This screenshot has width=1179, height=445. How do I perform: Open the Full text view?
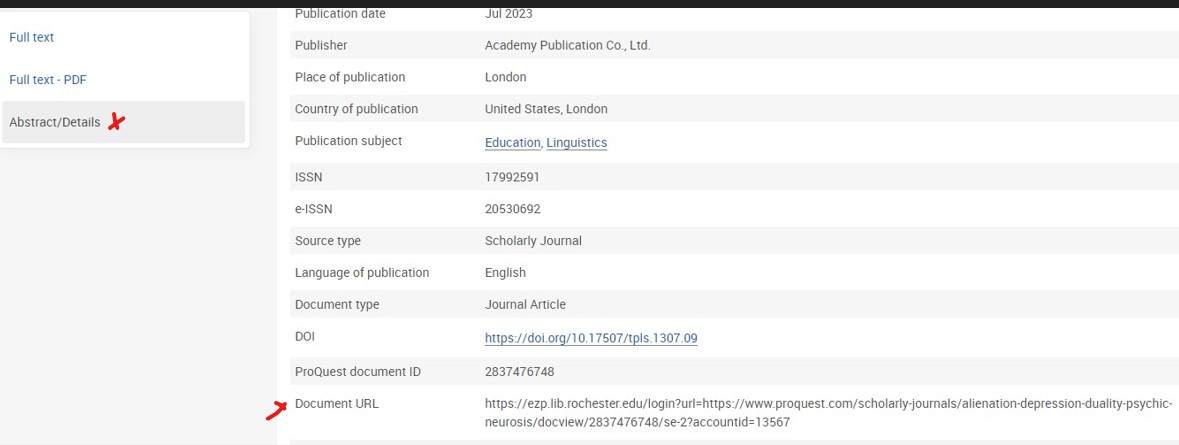pyautogui.click(x=32, y=37)
